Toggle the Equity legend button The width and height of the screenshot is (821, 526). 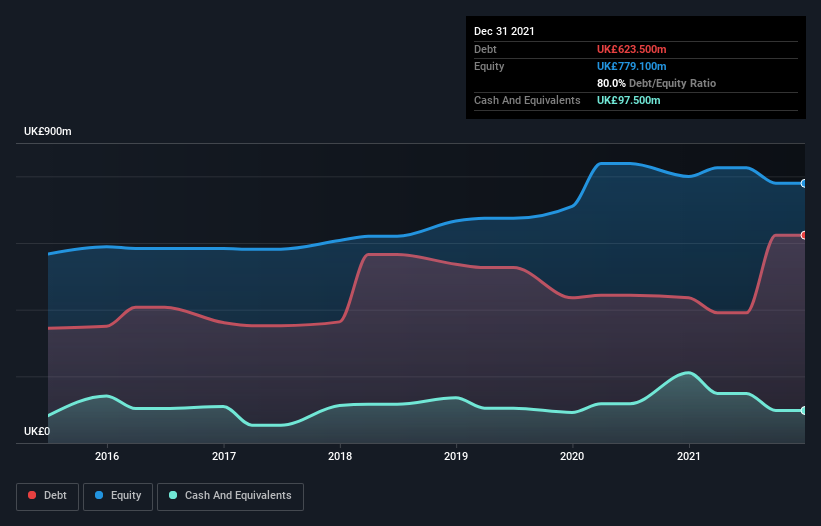click(x=118, y=496)
